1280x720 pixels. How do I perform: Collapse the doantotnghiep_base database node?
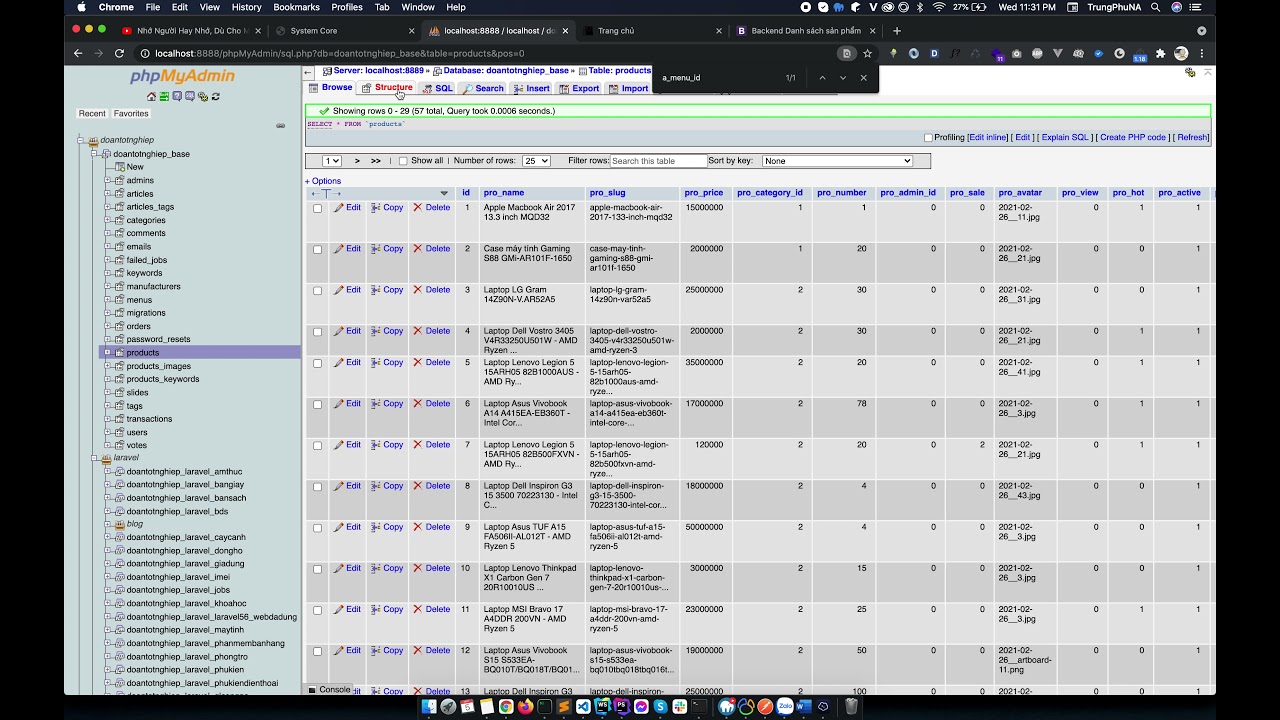(94, 154)
